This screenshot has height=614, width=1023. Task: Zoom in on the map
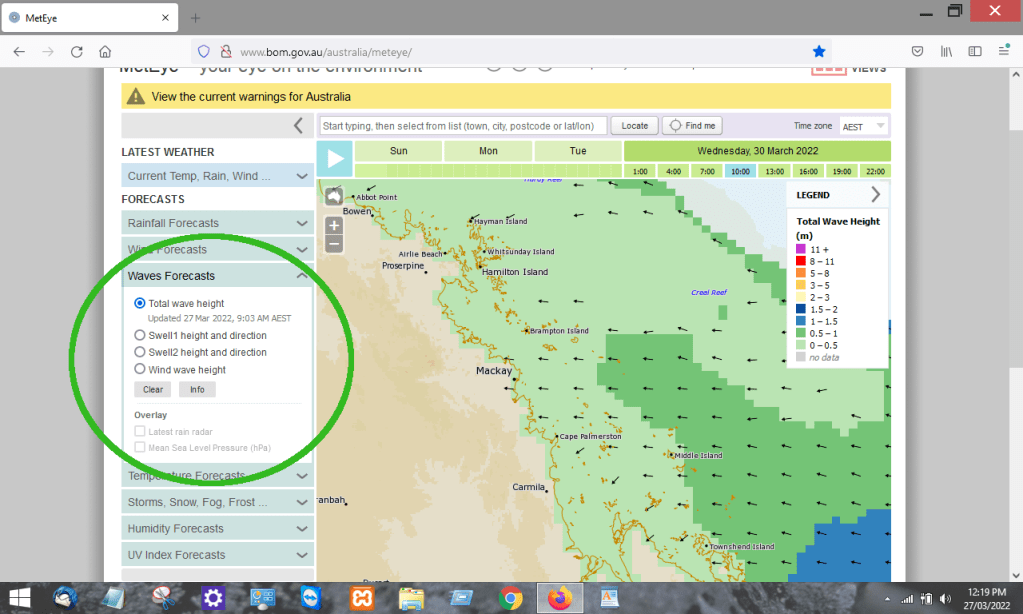[334, 226]
